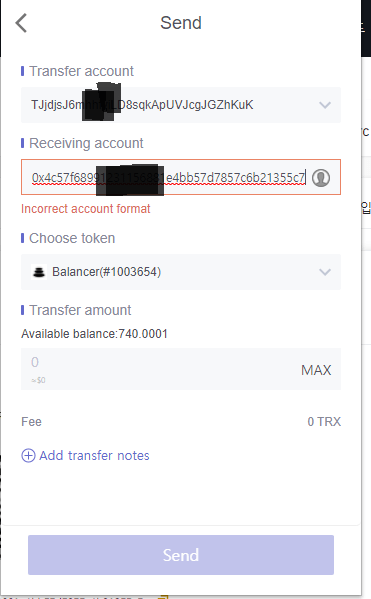Click the plus circle icon for notes
The width and height of the screenshot is (371, 599).
pos(28,455)
